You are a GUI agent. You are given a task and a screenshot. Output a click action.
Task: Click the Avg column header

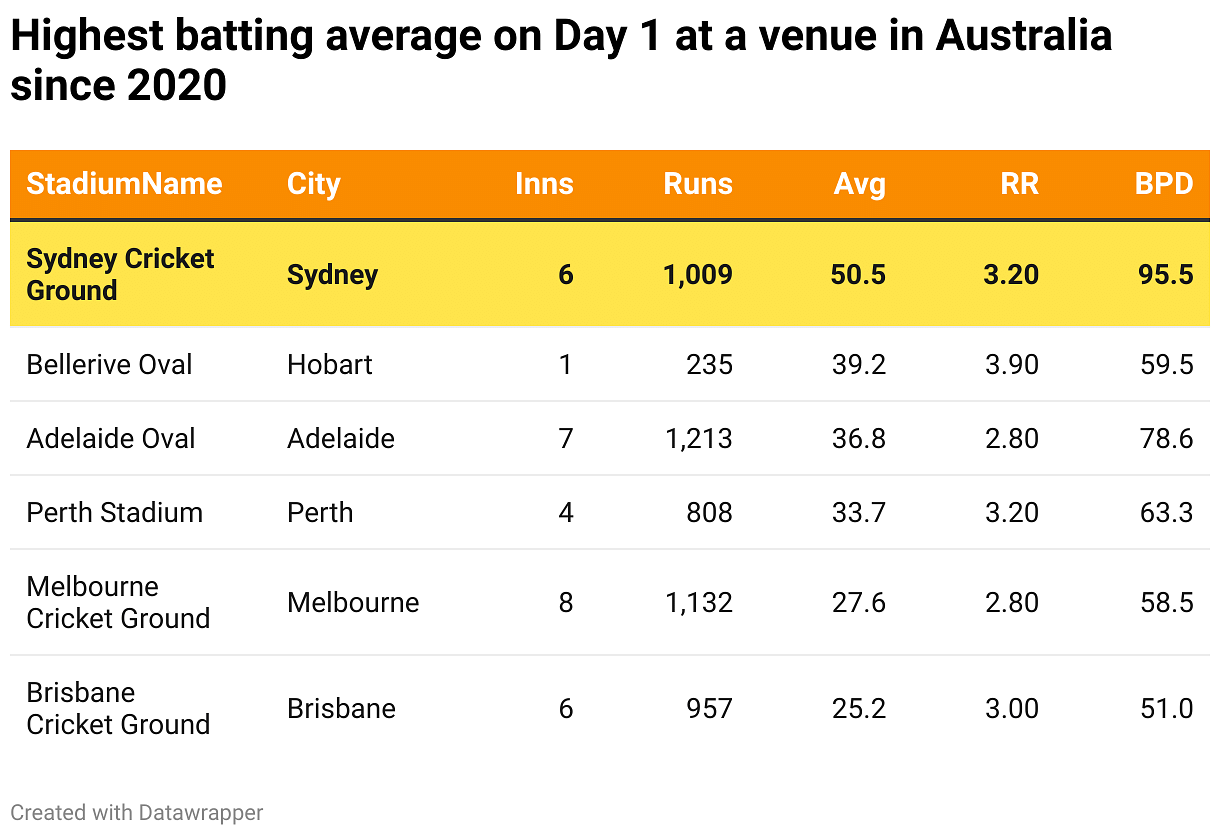click(859, 184)
